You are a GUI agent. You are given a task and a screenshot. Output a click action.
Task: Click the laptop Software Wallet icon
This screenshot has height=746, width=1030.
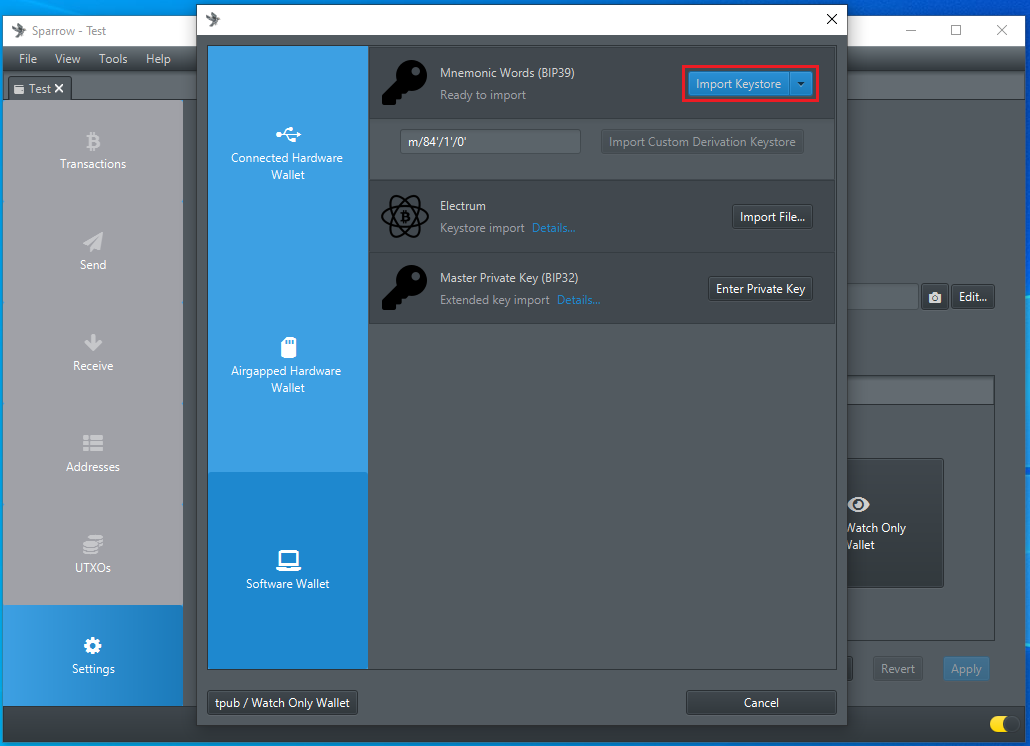[288, 560]
